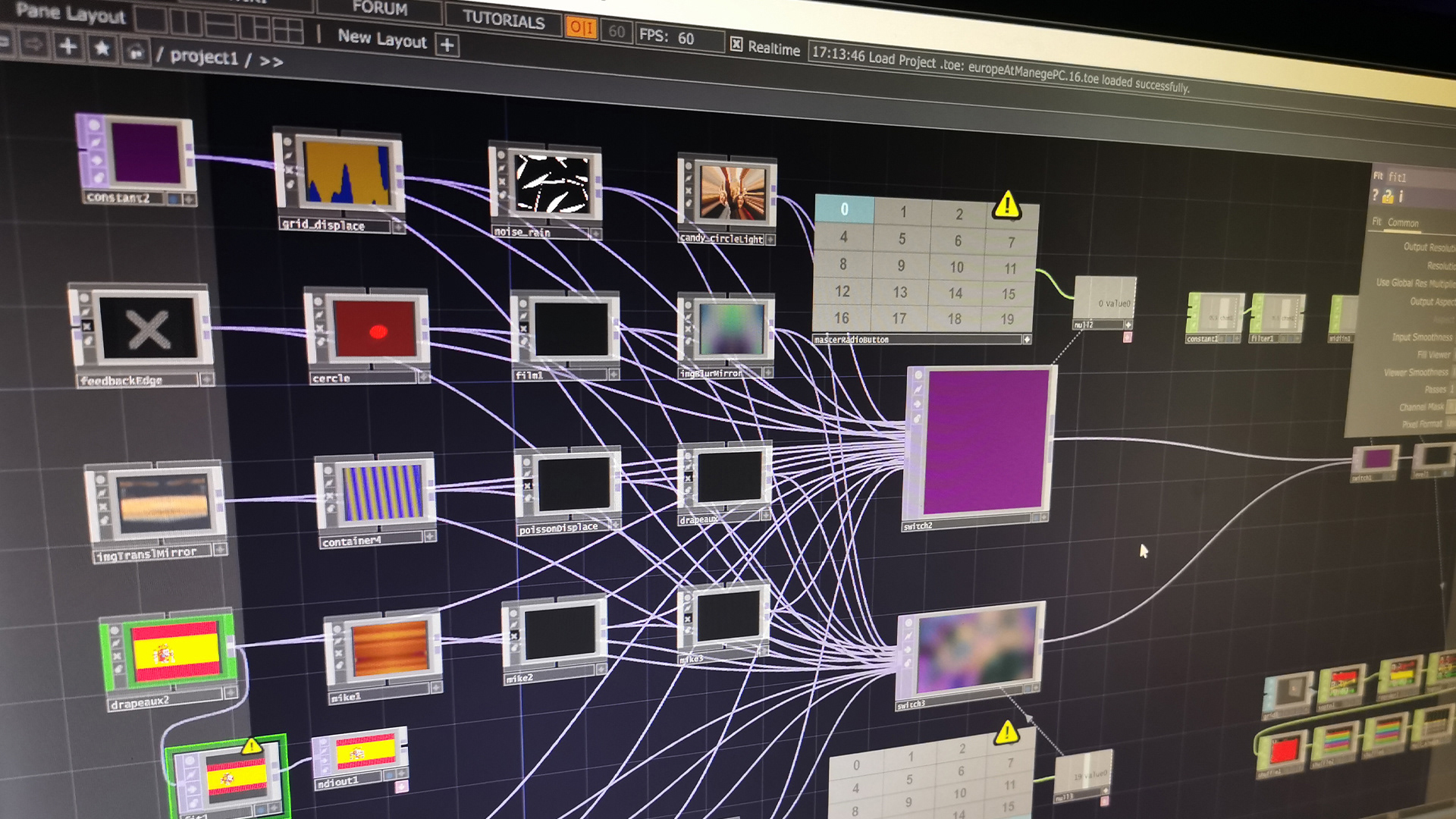Click the expand flag on grid_displace node
This screenshot has height=819, width=1456.
point(398,227)
